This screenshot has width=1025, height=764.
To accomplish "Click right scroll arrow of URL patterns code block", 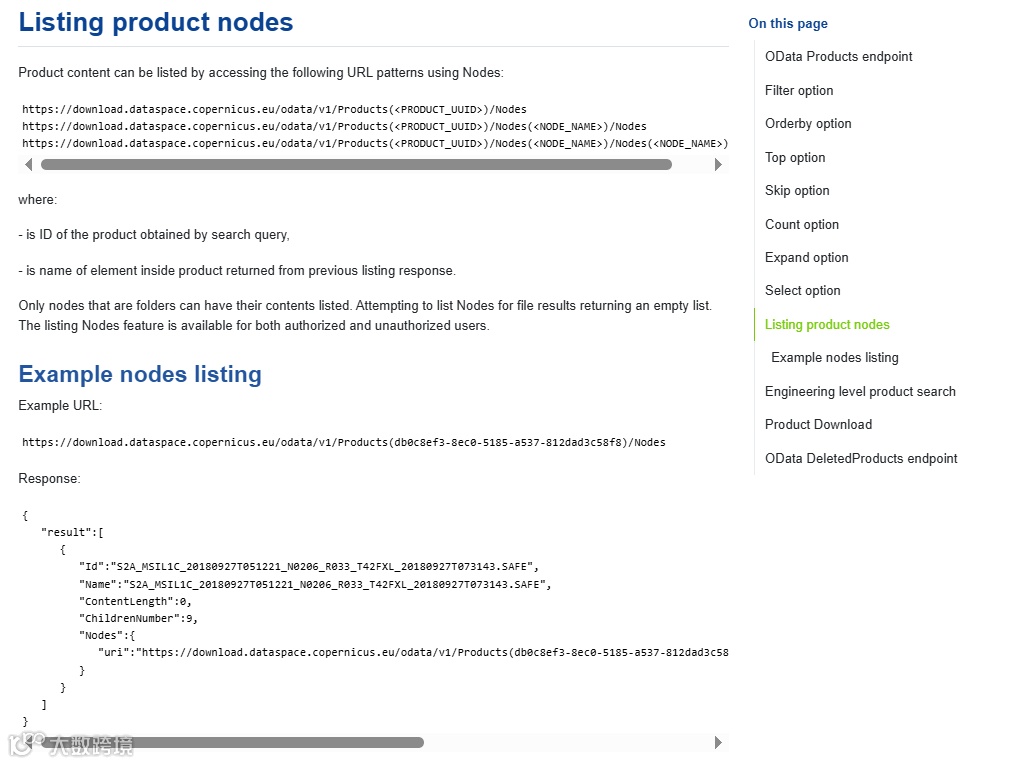I will [x=718, y=165].
